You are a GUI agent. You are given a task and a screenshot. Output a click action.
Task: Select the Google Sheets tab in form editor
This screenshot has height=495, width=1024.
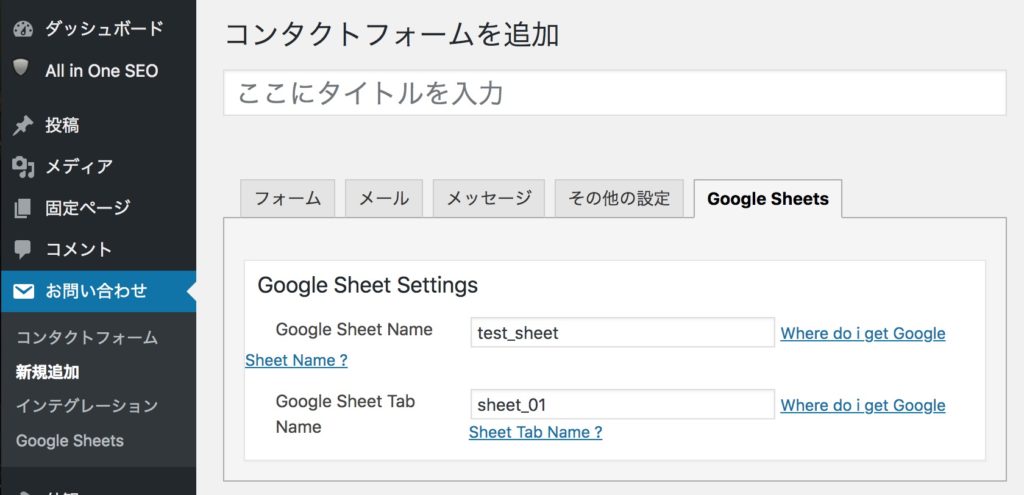click(767, 198)
